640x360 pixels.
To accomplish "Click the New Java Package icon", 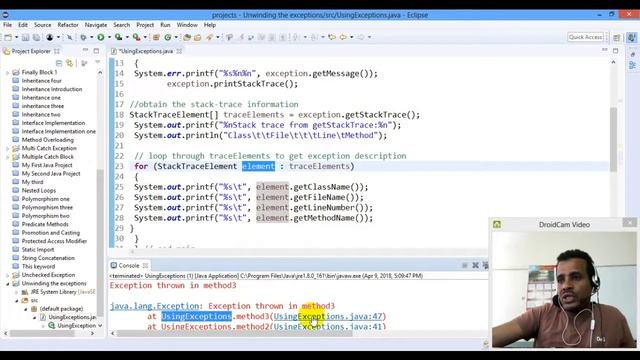I will [x=156, y=37].
